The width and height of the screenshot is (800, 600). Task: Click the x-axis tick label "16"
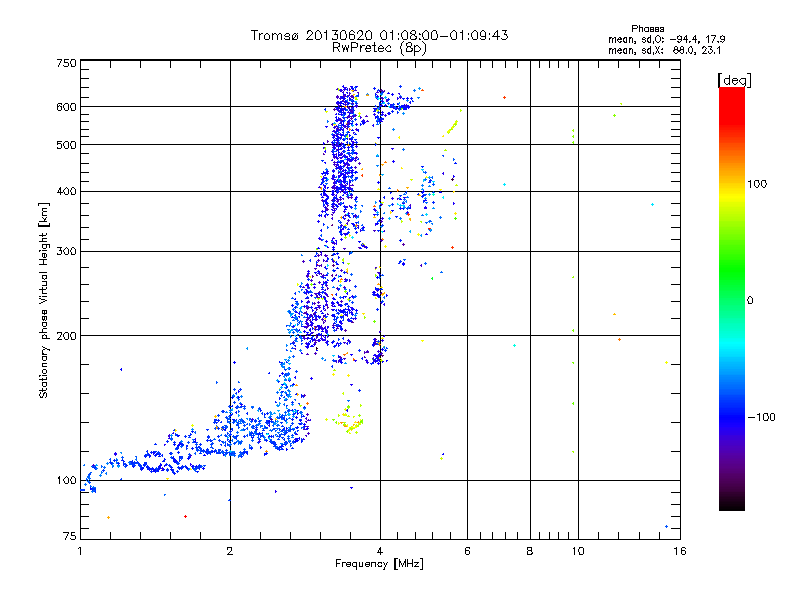680,551
